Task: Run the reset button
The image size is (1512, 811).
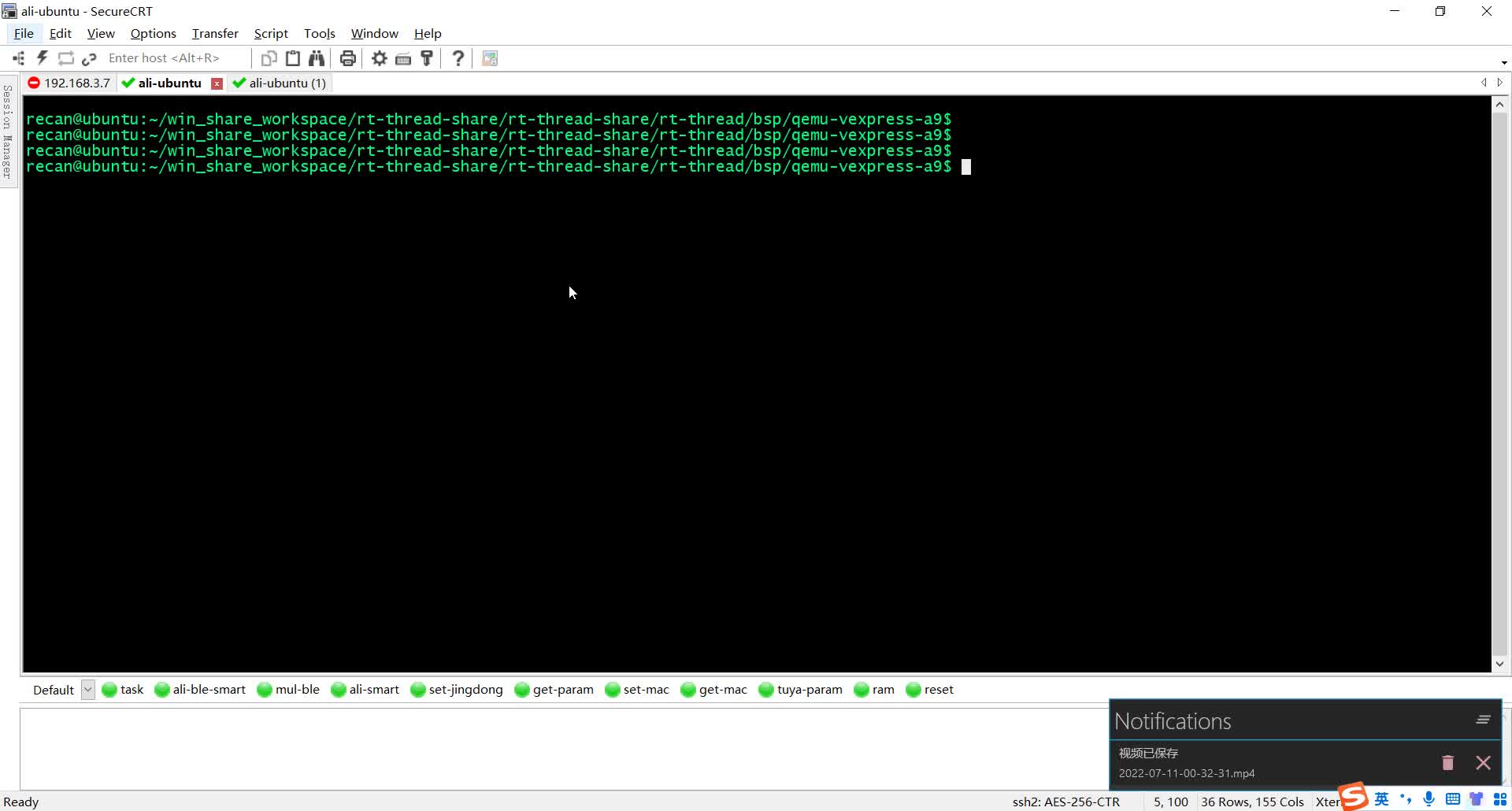Action: click(930, 690)
